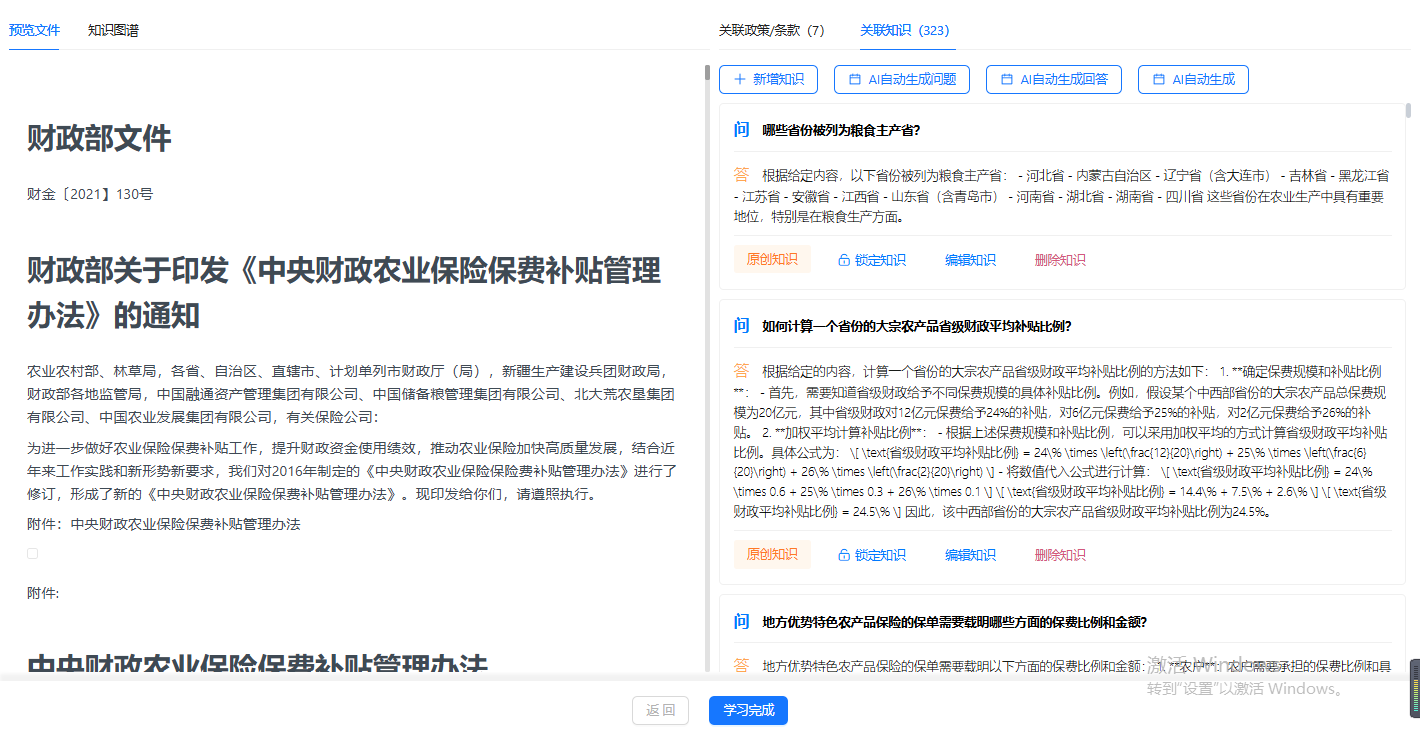The image size is (1420, 739).
Task: Click the knowledge list scrollbar on right
Action: tap(1409, 110)
